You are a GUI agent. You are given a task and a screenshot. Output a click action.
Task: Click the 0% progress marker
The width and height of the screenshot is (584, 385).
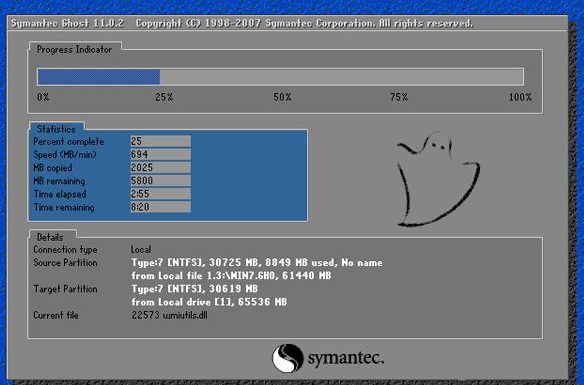[43, 97]
